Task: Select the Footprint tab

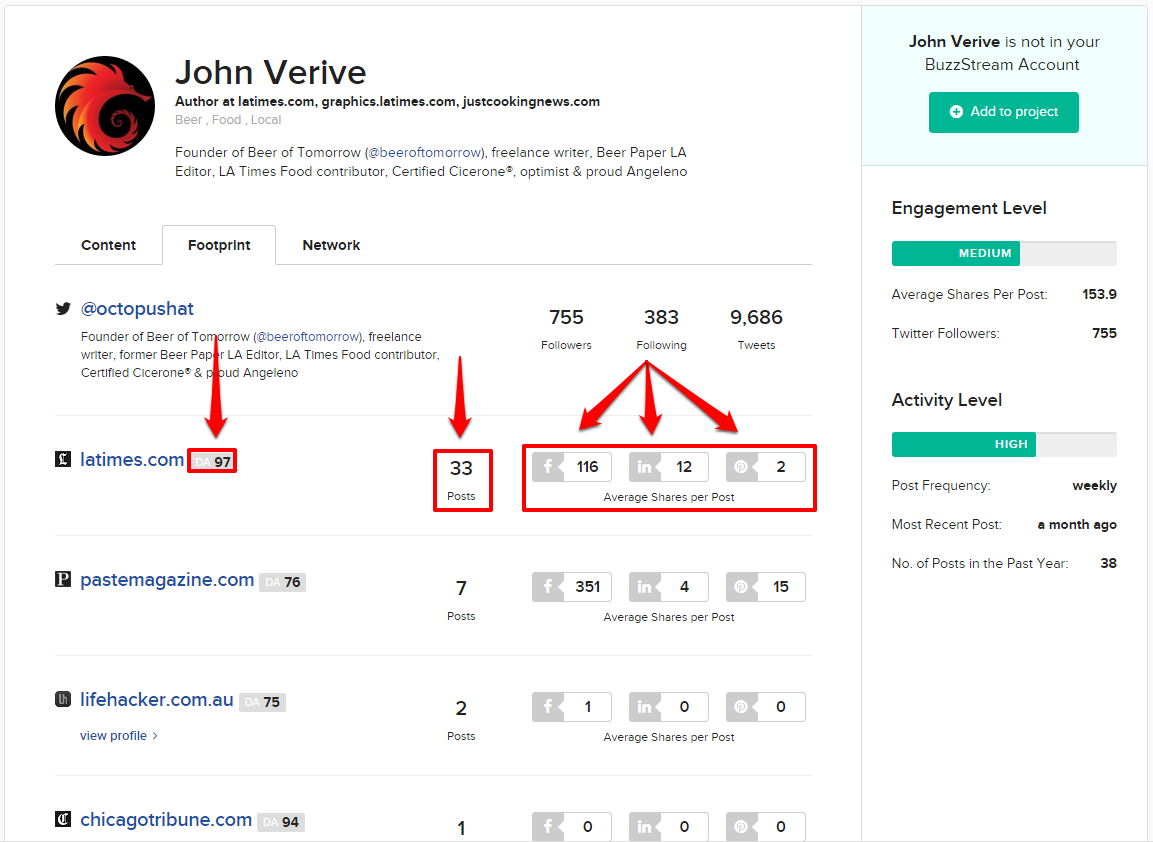Action: coord(218,245)
